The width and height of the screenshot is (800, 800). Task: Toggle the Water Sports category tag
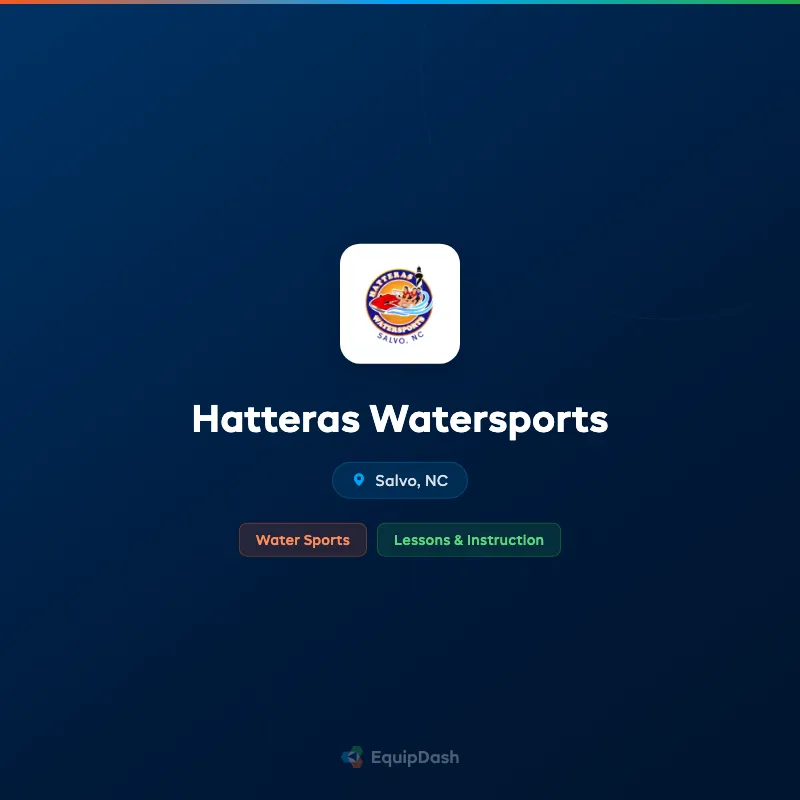303,540
